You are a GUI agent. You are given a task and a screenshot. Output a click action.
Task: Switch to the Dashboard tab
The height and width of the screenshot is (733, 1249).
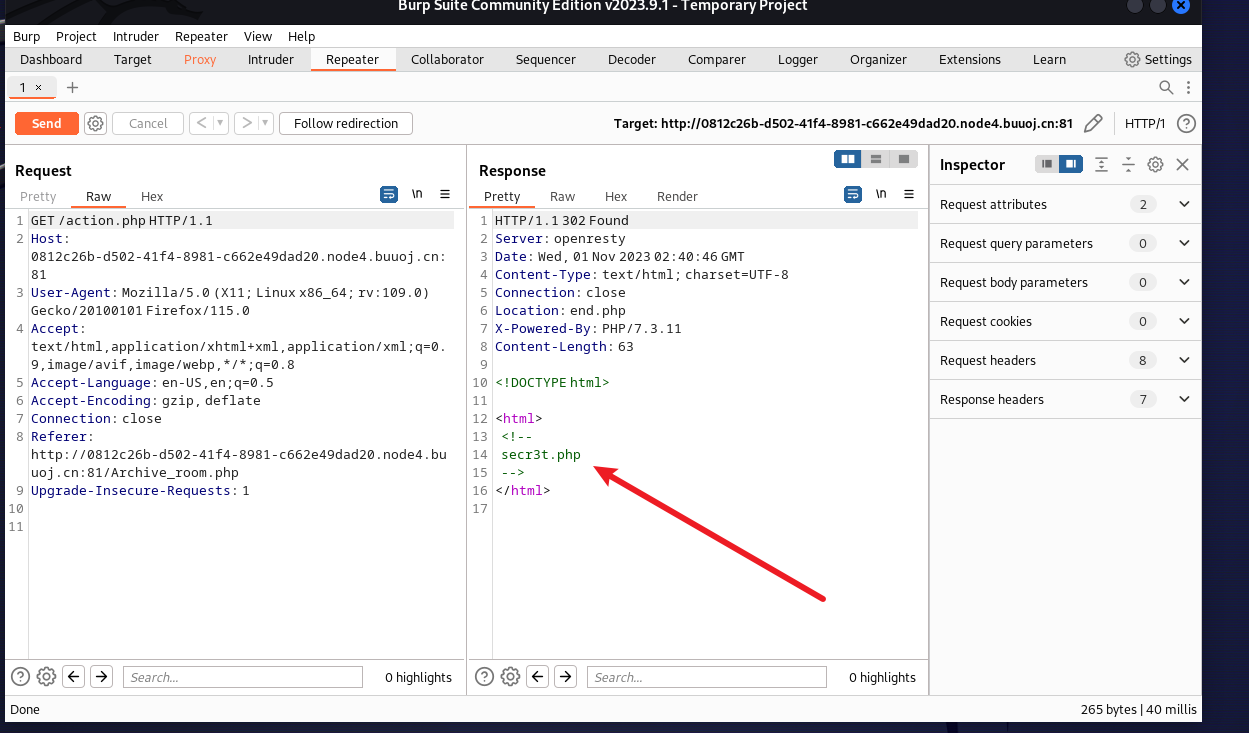click(x=51, y=59)
